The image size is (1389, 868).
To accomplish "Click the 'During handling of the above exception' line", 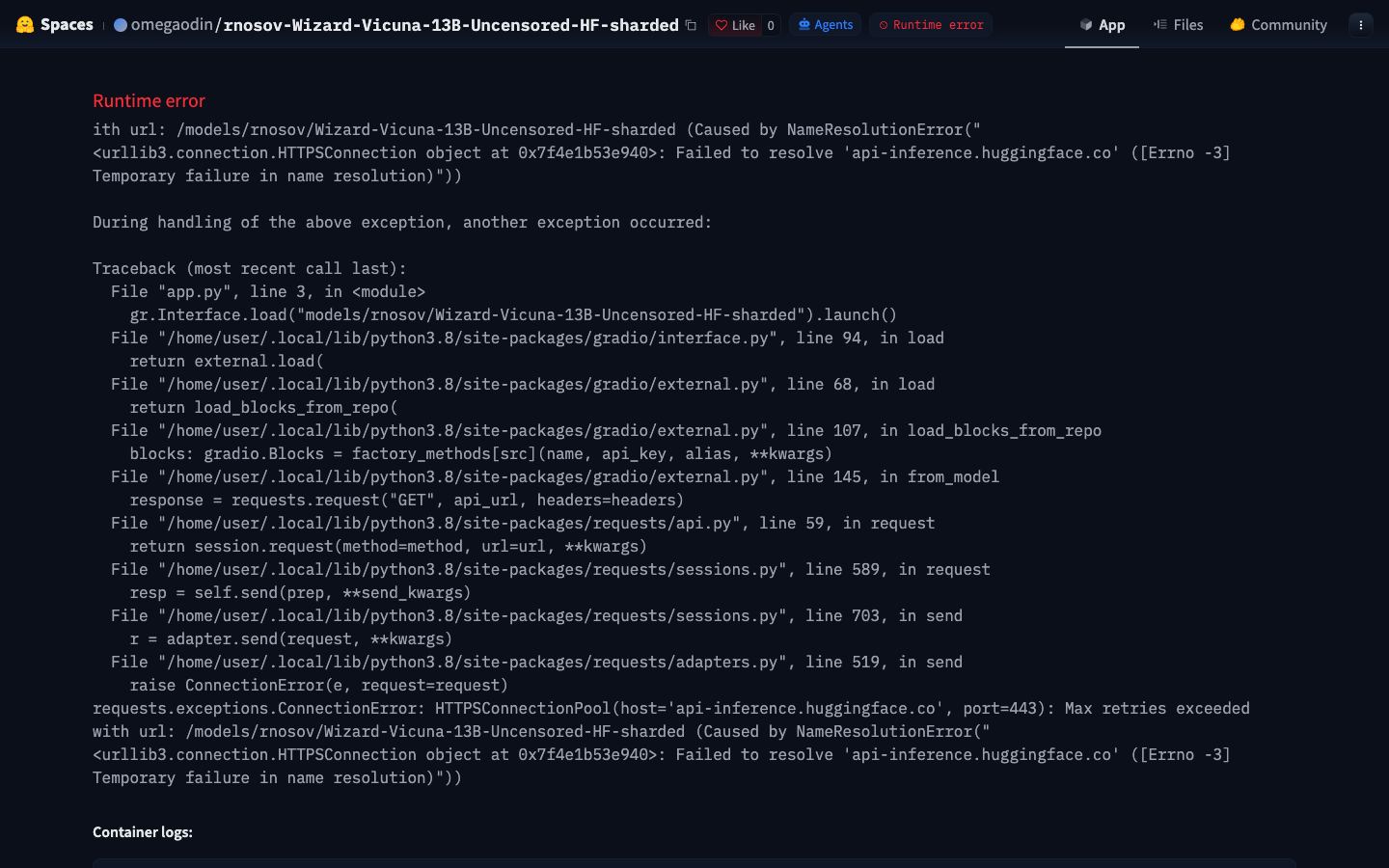I will tap(402, 222).
